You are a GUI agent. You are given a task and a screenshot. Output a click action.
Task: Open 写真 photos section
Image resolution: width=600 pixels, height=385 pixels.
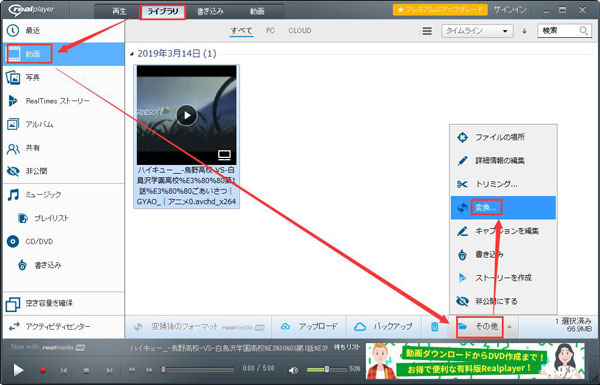click(63, 78)
